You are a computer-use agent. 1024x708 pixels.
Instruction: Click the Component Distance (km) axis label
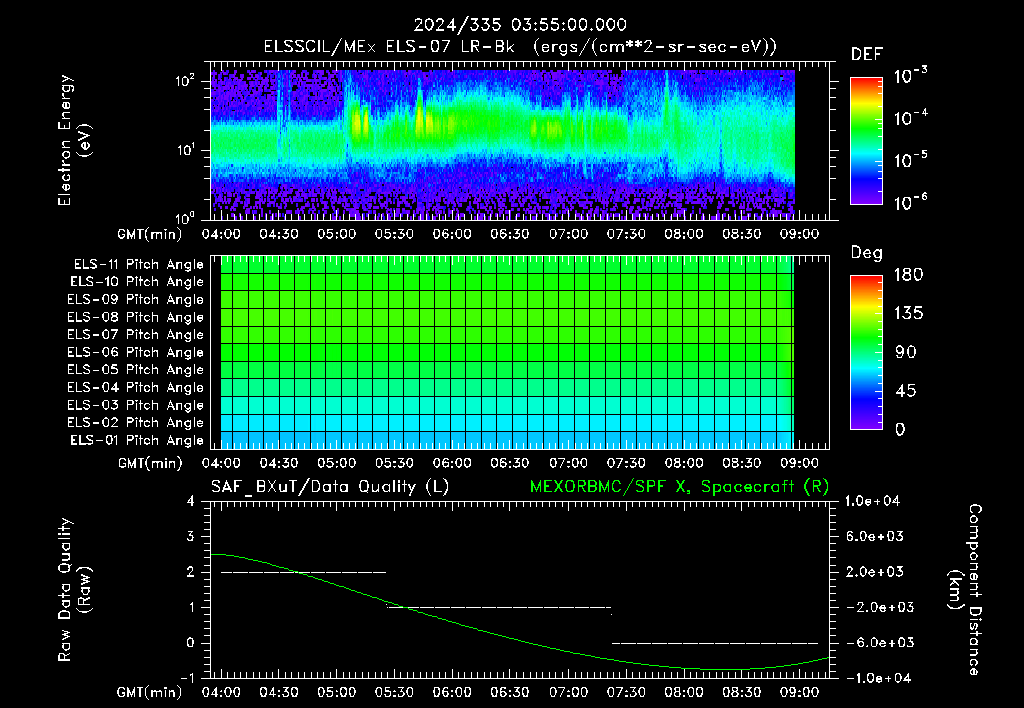965,590
